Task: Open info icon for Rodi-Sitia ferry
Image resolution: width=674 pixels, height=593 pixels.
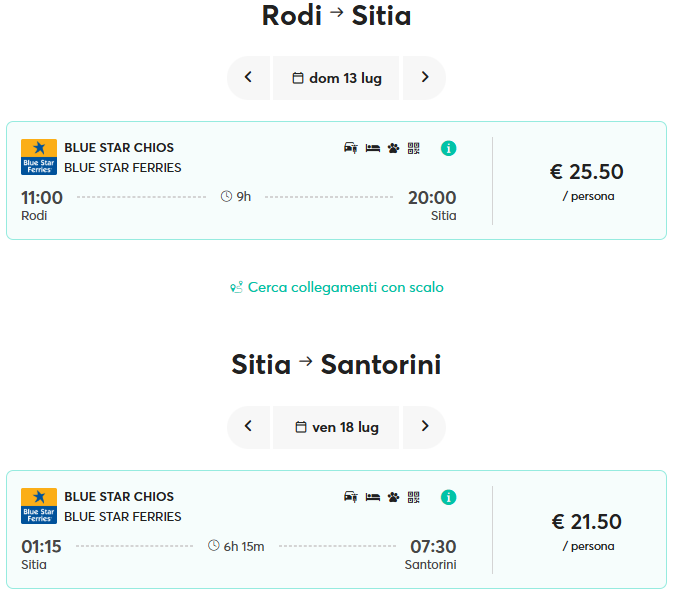Action: pyautogui.click(x=448, y=148)
